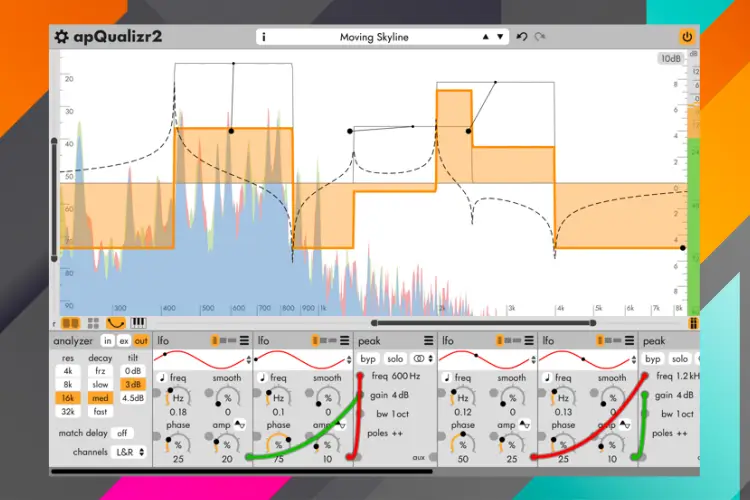Click the aux connector in 600 Hz peak
Image resolution: width=750 pixels, height=500 pixels.
point(433,457)
